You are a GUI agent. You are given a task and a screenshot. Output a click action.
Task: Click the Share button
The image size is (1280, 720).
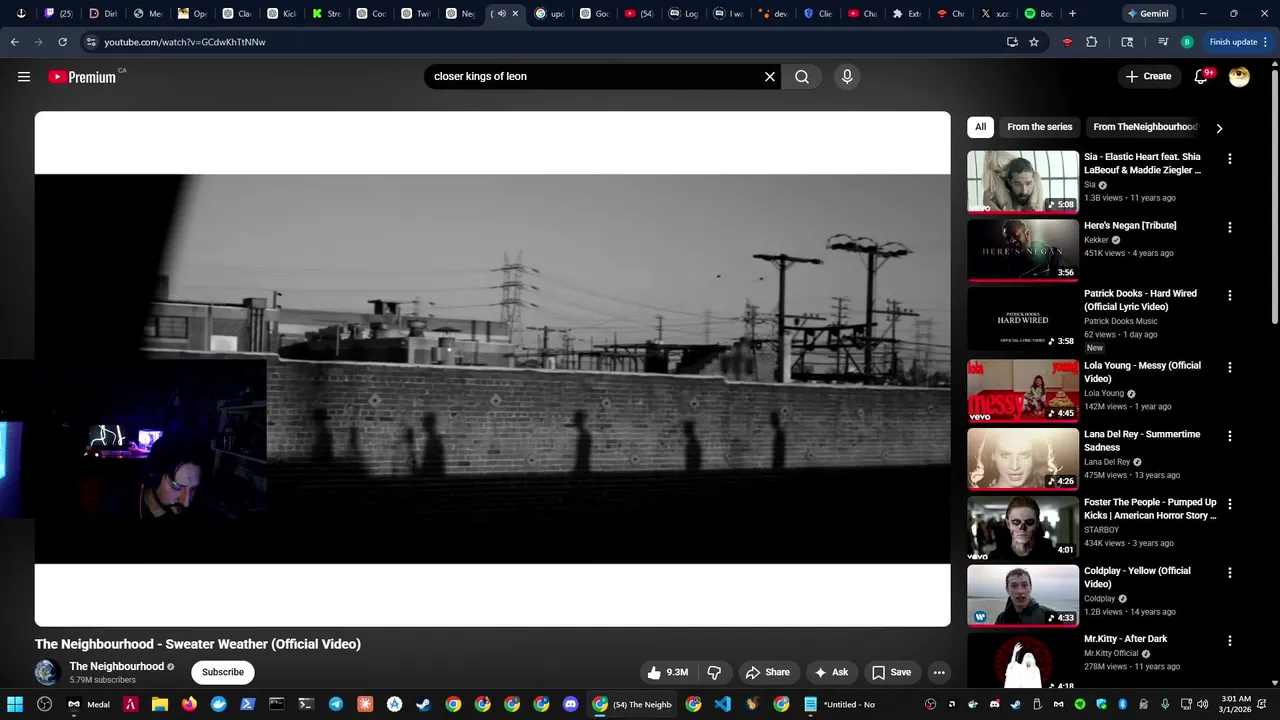tap(767, 672)
